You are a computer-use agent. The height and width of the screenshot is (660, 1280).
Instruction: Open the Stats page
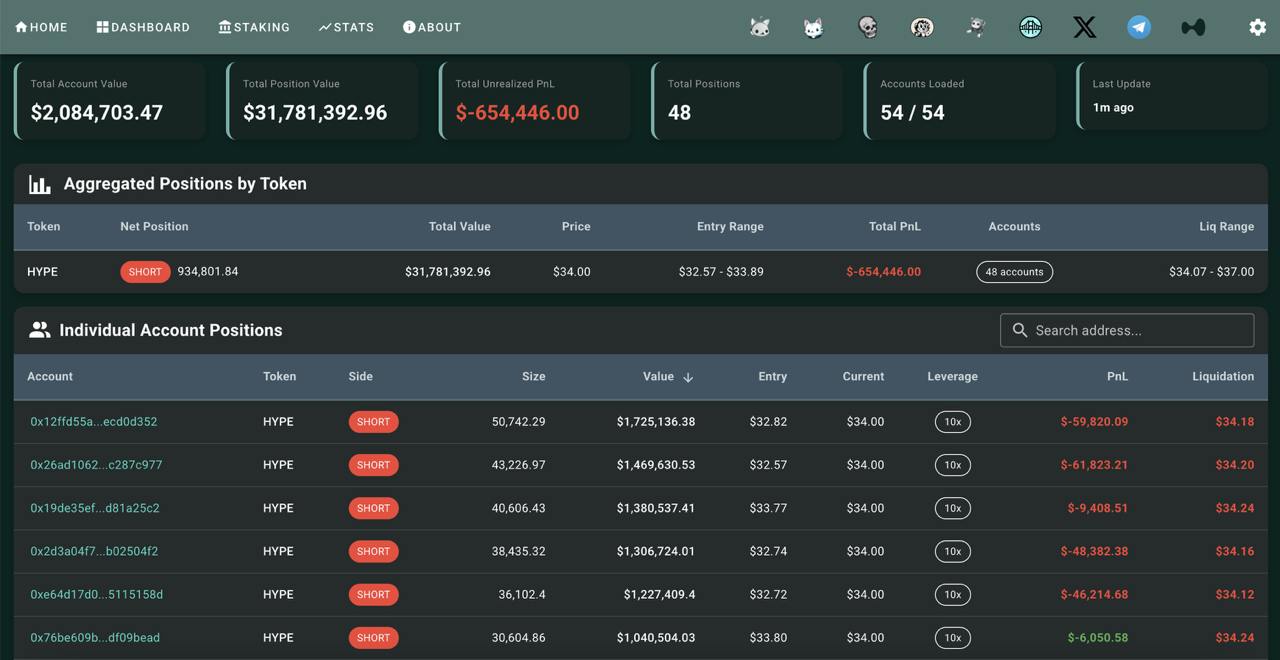point(346,27)
